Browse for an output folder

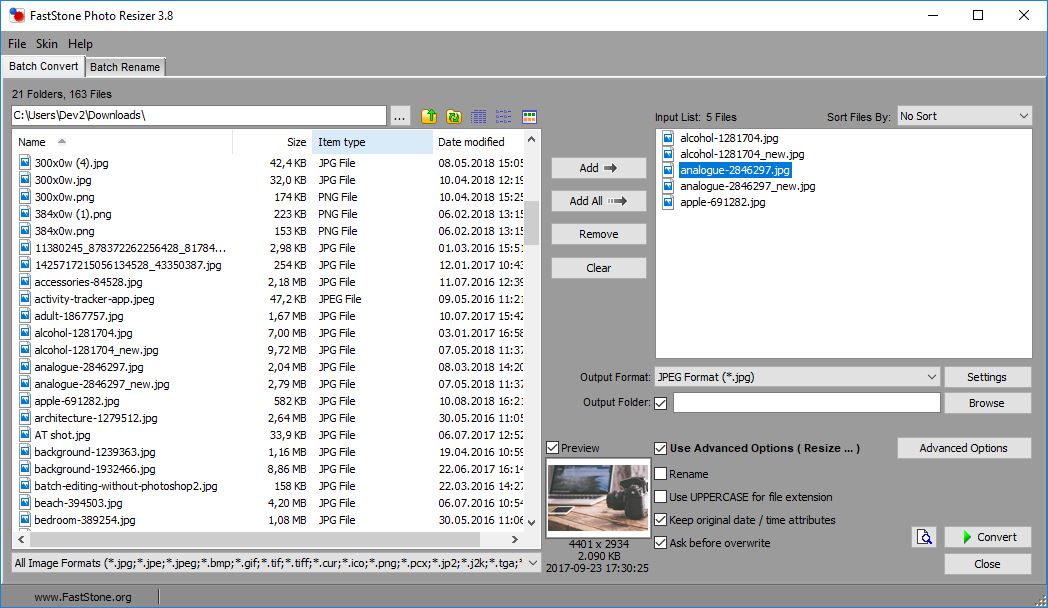coord(987,403)
